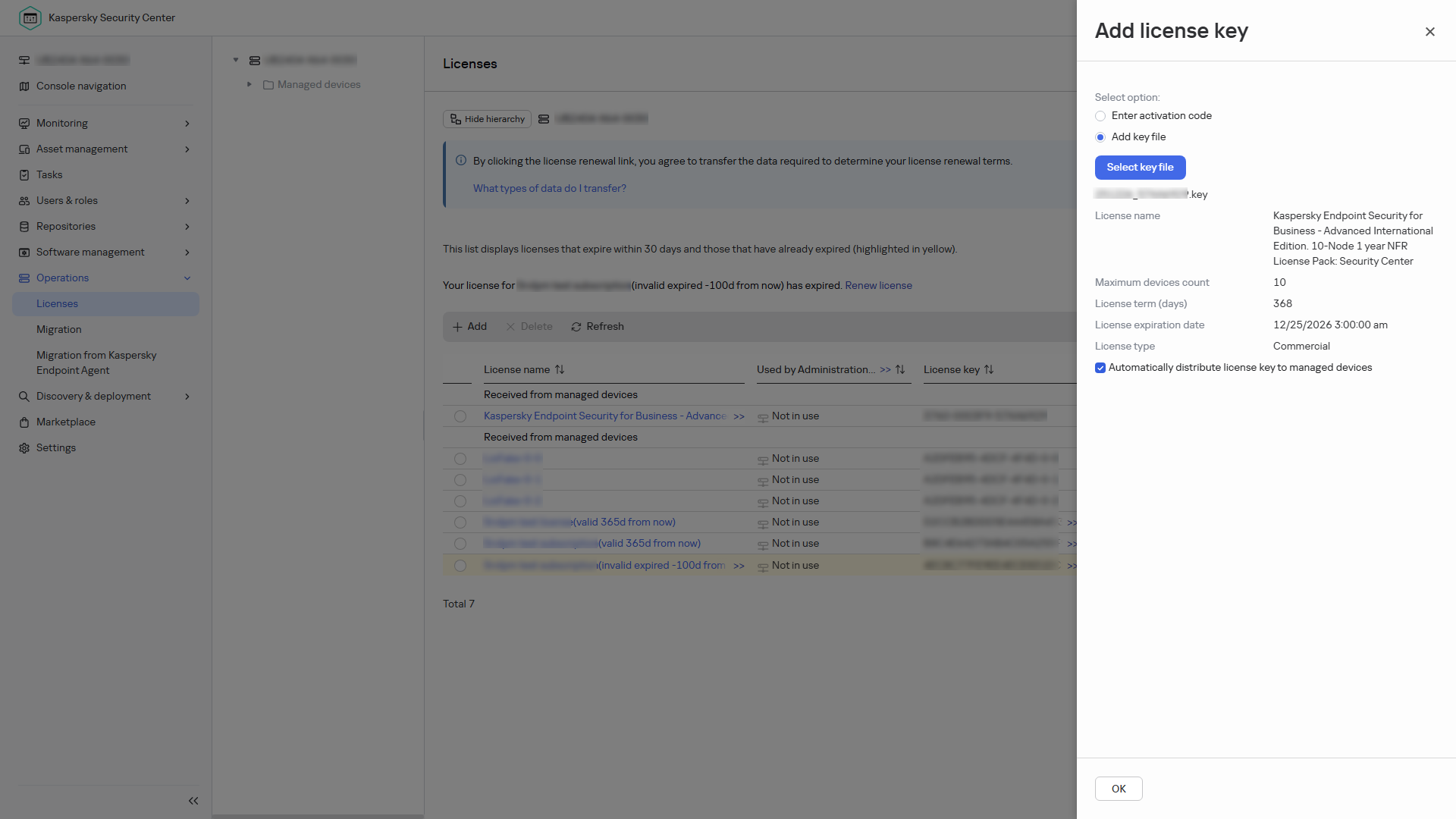
Task: Open What types of data do I transfer link
Action: tap(550, 189)
